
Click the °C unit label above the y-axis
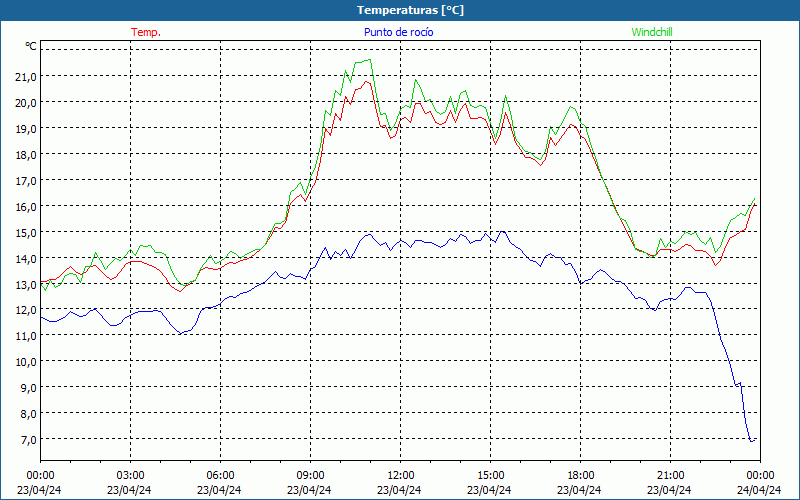tap(31, 46)
